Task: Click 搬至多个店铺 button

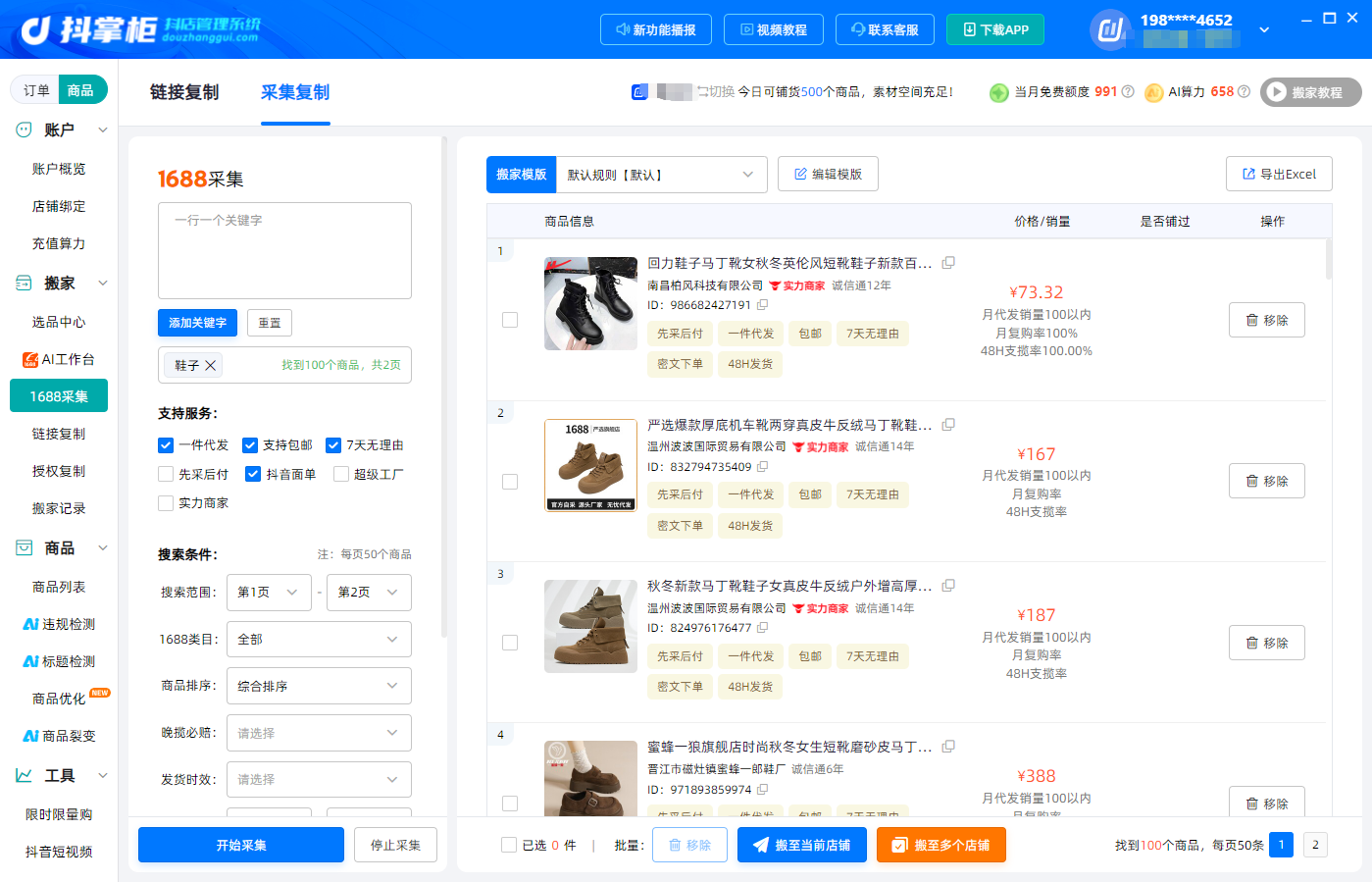Action: (941, 845)
